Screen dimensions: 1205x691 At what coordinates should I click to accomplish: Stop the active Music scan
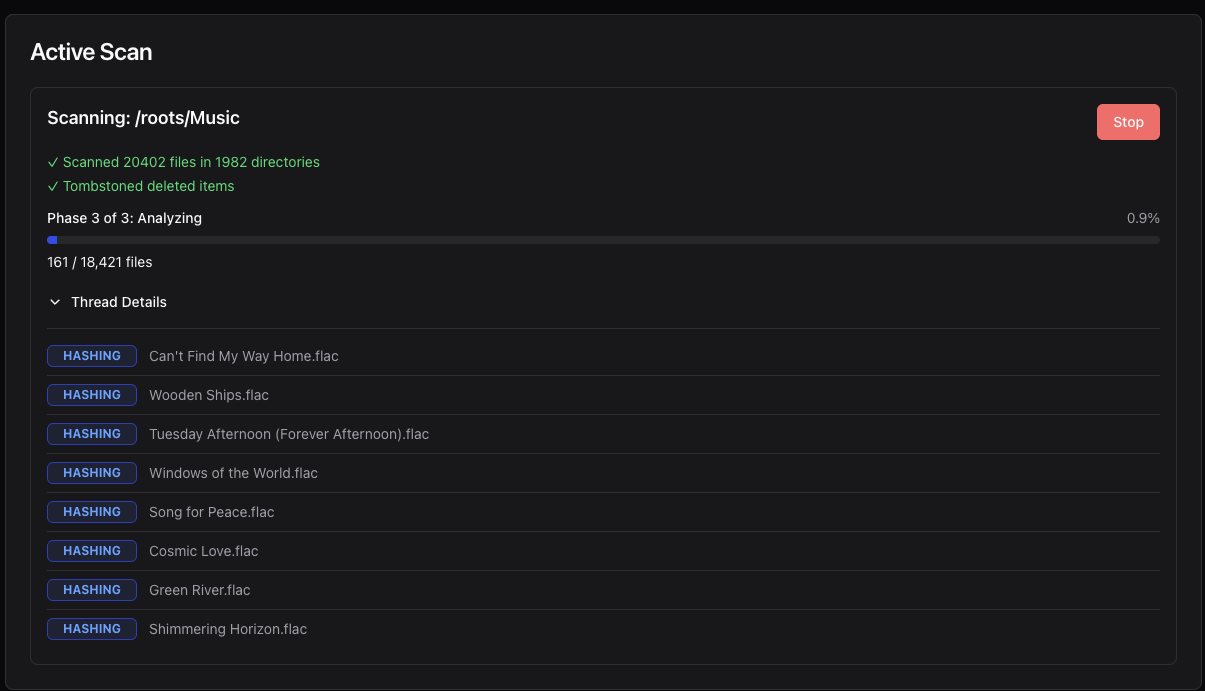[x=1127, y=122]
